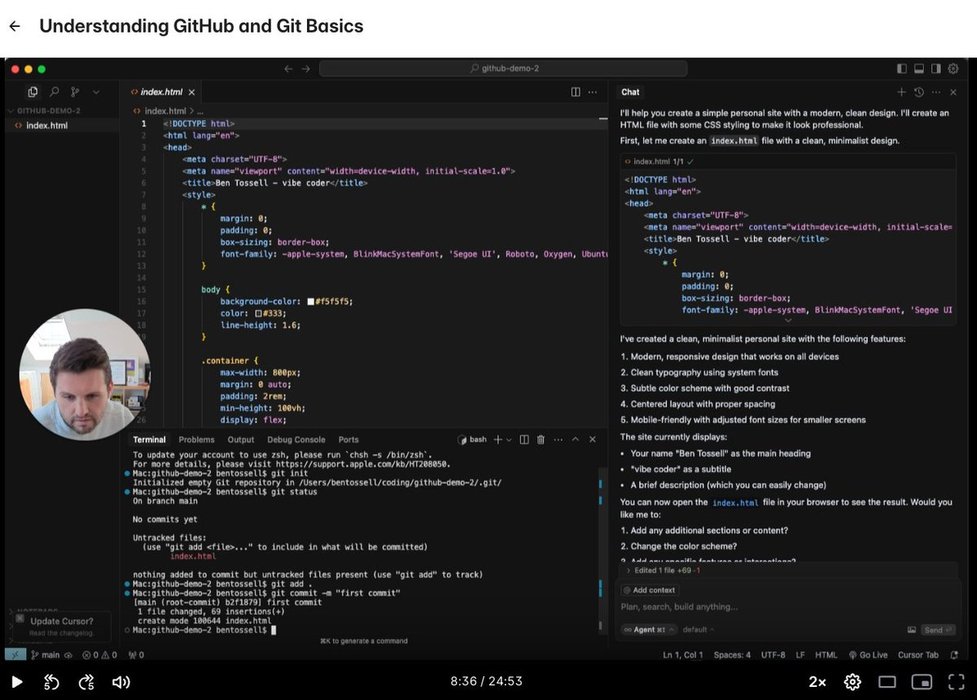Open chat panel more options
This screenshot has width=977, height=700.
[936, 92]
